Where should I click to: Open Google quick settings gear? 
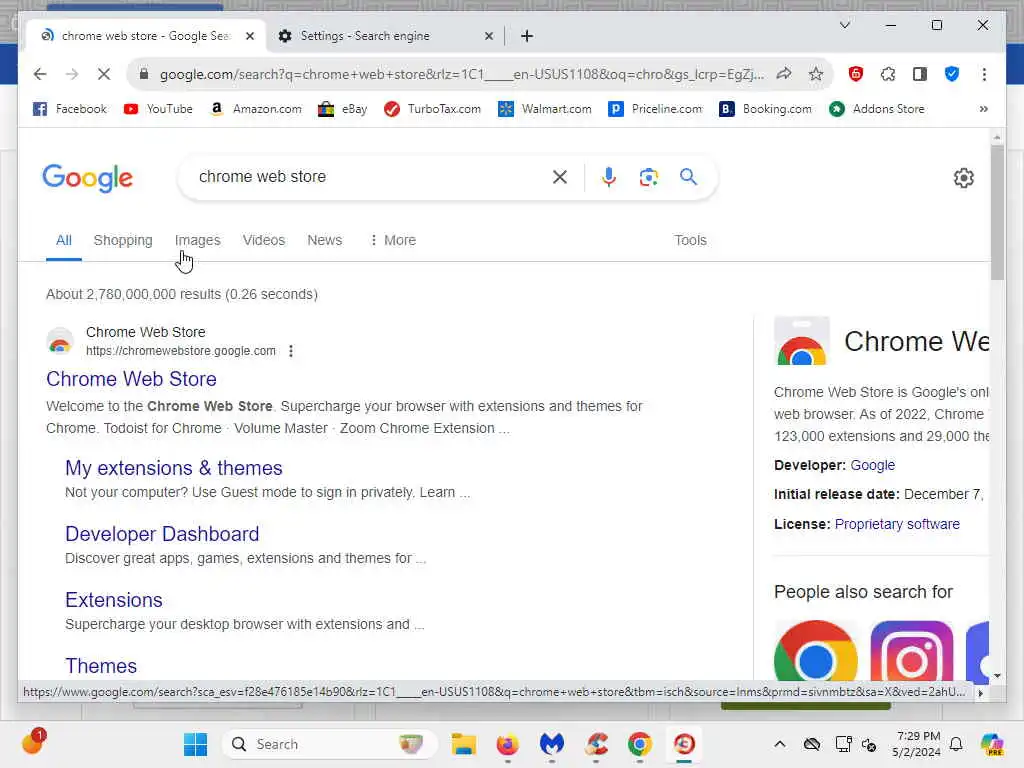click(963, 178)
